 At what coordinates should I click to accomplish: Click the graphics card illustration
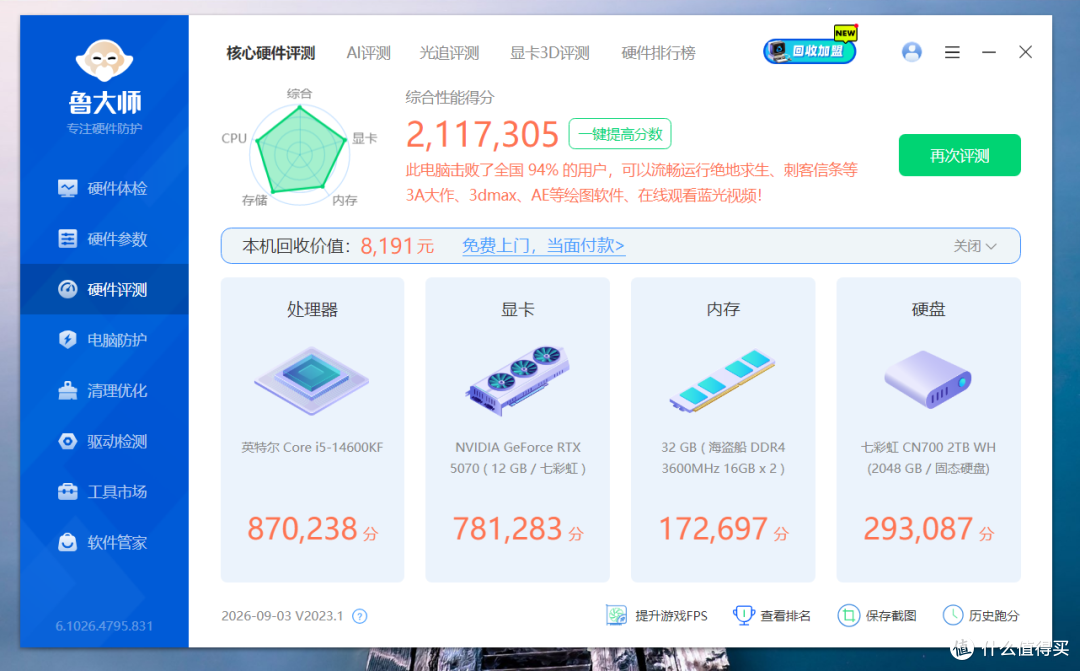coord(518,380)
